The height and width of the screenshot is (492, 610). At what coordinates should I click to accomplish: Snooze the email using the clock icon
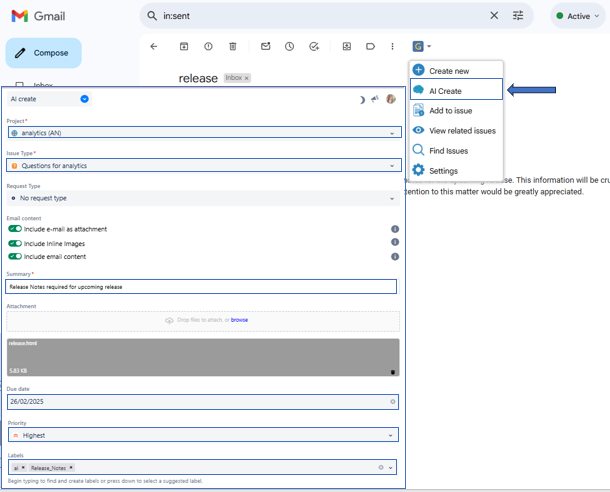coord(289,46)
